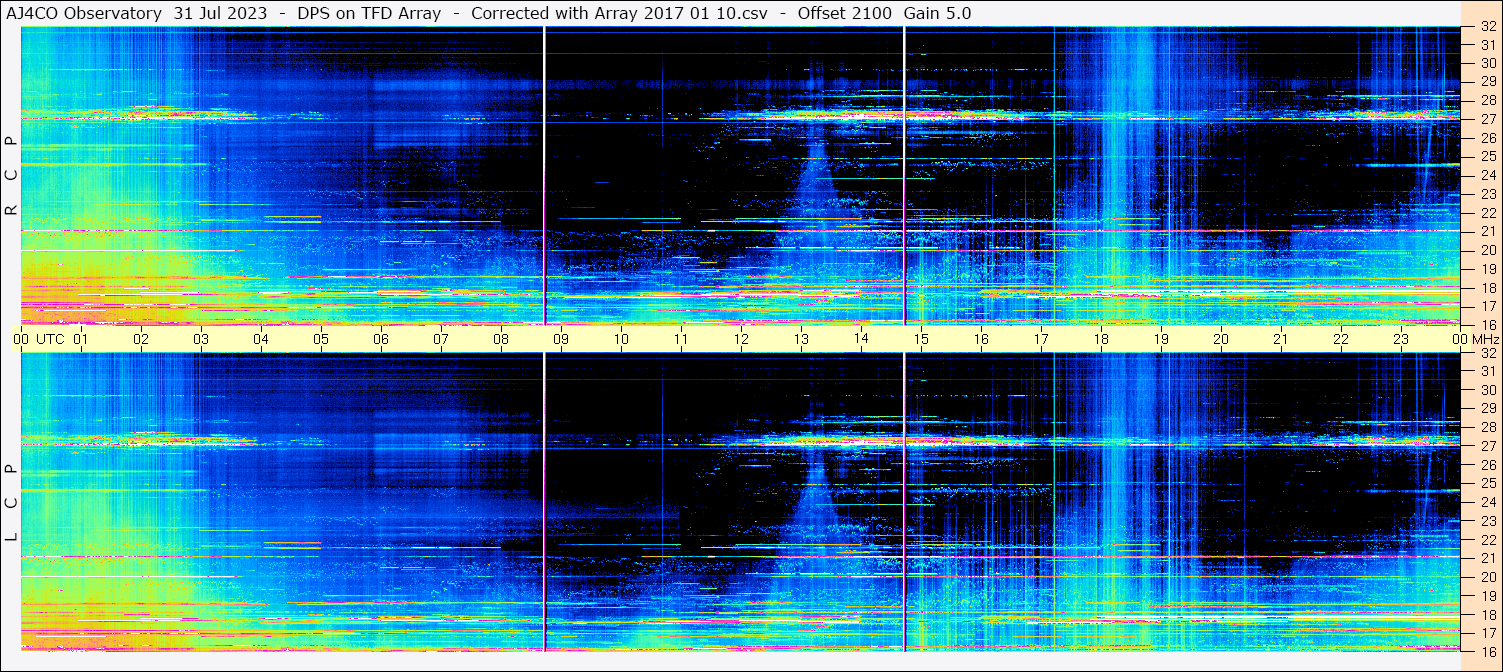The width and height of the screenshot is (1503, 672).
Task: Click the 32 MHz tick in the LCP panel
Action: pyautogui.click(x=1487, y=353)
